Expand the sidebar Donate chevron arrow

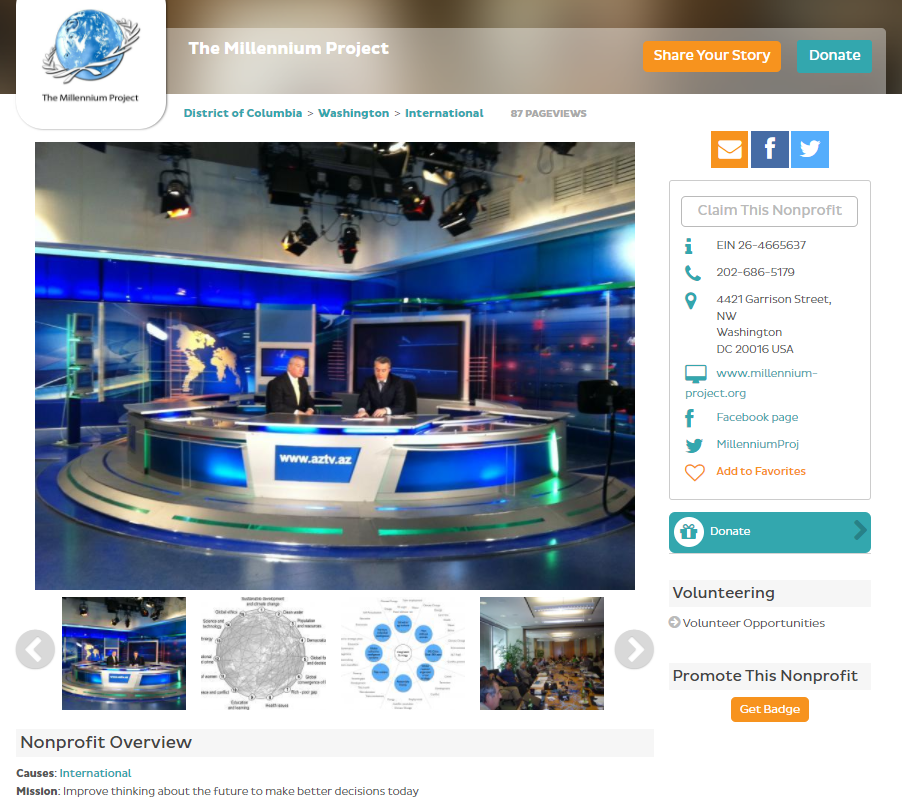(859, 531)
